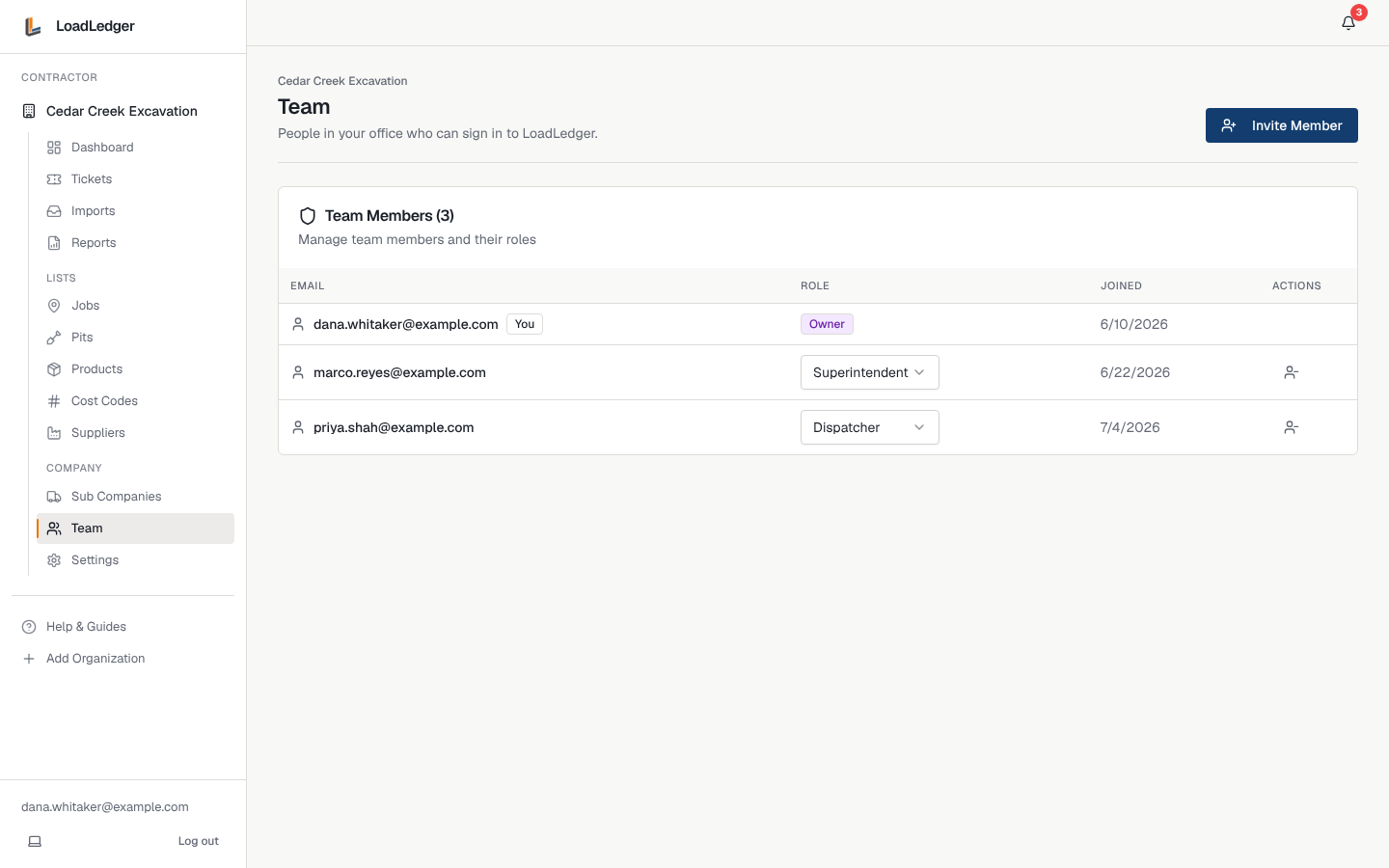Click the Jobs map pin icon
This screenshot has height=868, width=1389.
coord(54,306)
